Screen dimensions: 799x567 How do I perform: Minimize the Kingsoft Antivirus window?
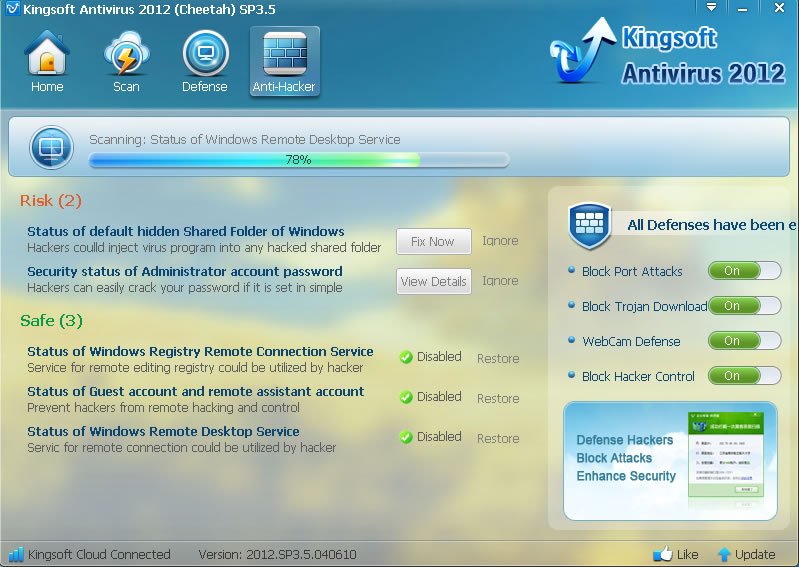point(742,8)
